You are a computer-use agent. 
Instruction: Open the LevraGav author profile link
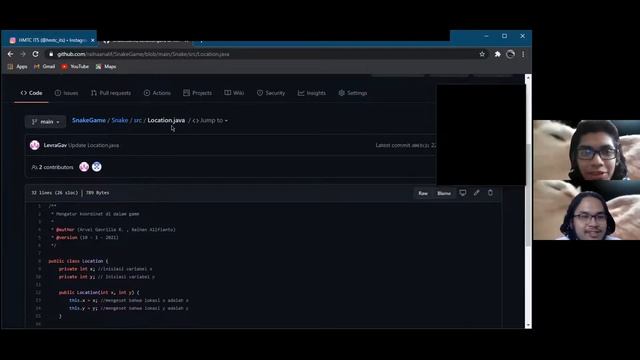(x=55, y=145)
